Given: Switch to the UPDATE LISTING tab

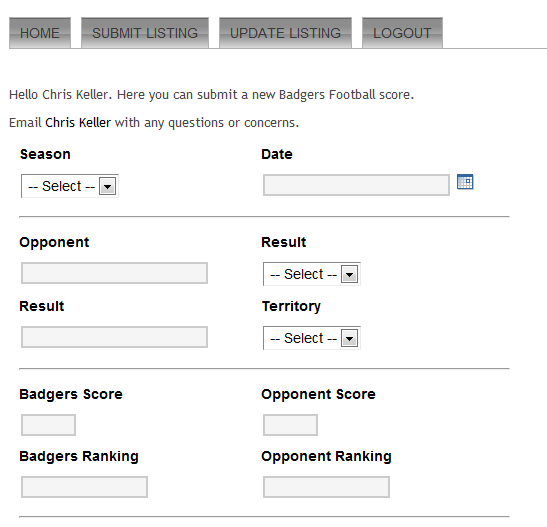Looking at the screenshot, I should [x=285, y=33].
